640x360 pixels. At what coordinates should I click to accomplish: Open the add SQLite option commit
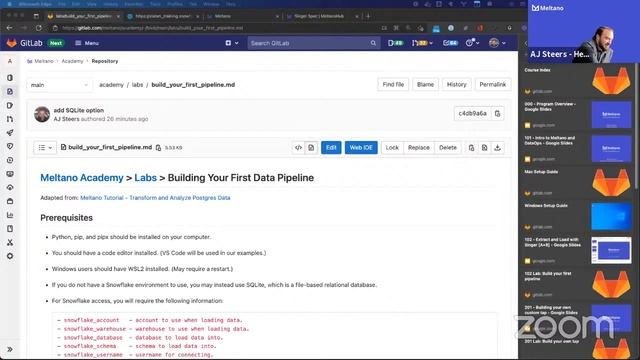(x=78, y=110)
